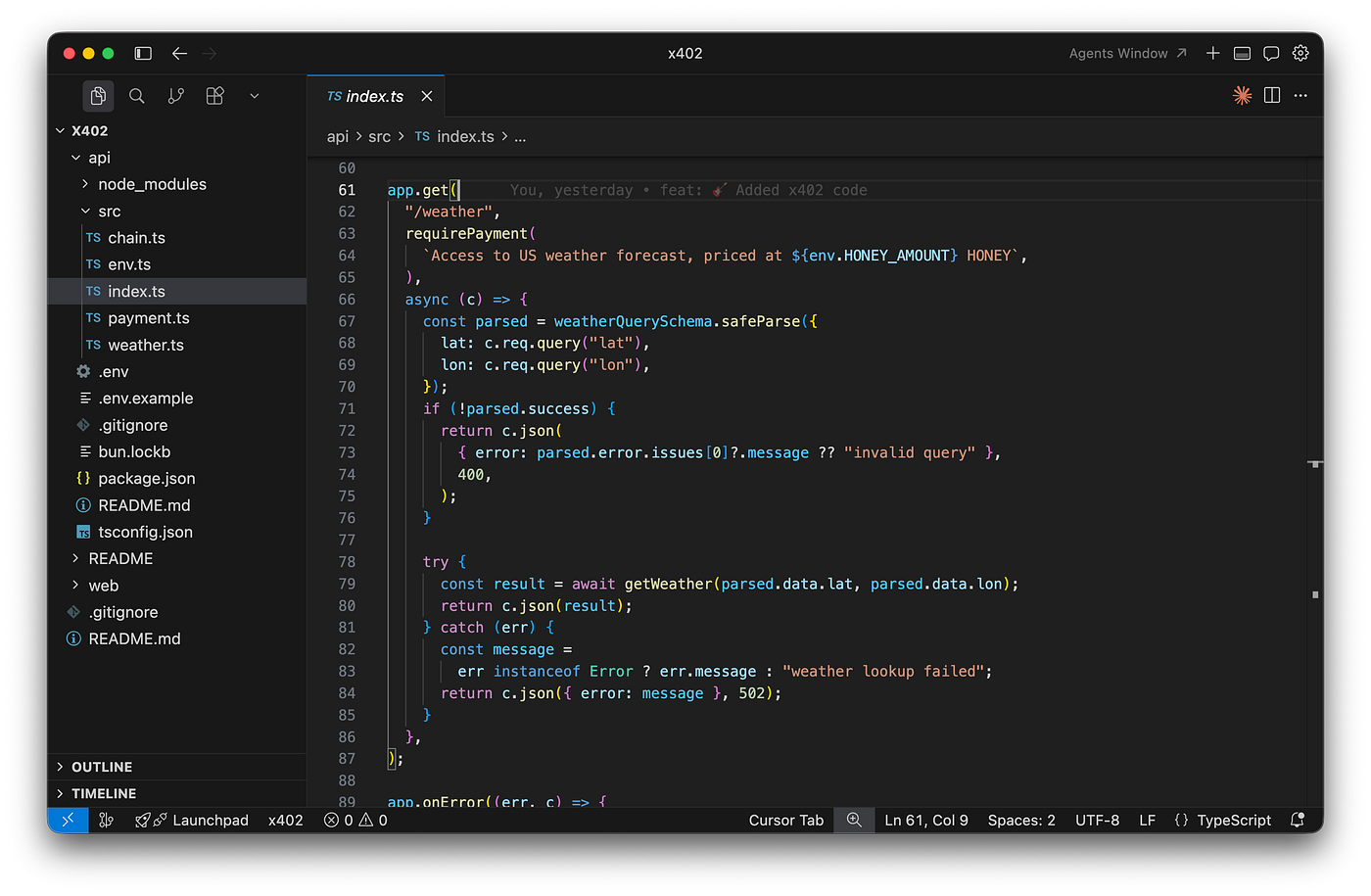This screenshot has height=896, width=1371.
Task: Go back with the left arrow
Action: click(x=179, y=53)
